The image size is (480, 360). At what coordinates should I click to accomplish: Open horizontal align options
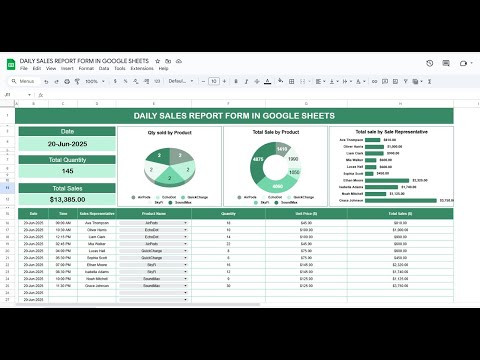coord(320,81)
